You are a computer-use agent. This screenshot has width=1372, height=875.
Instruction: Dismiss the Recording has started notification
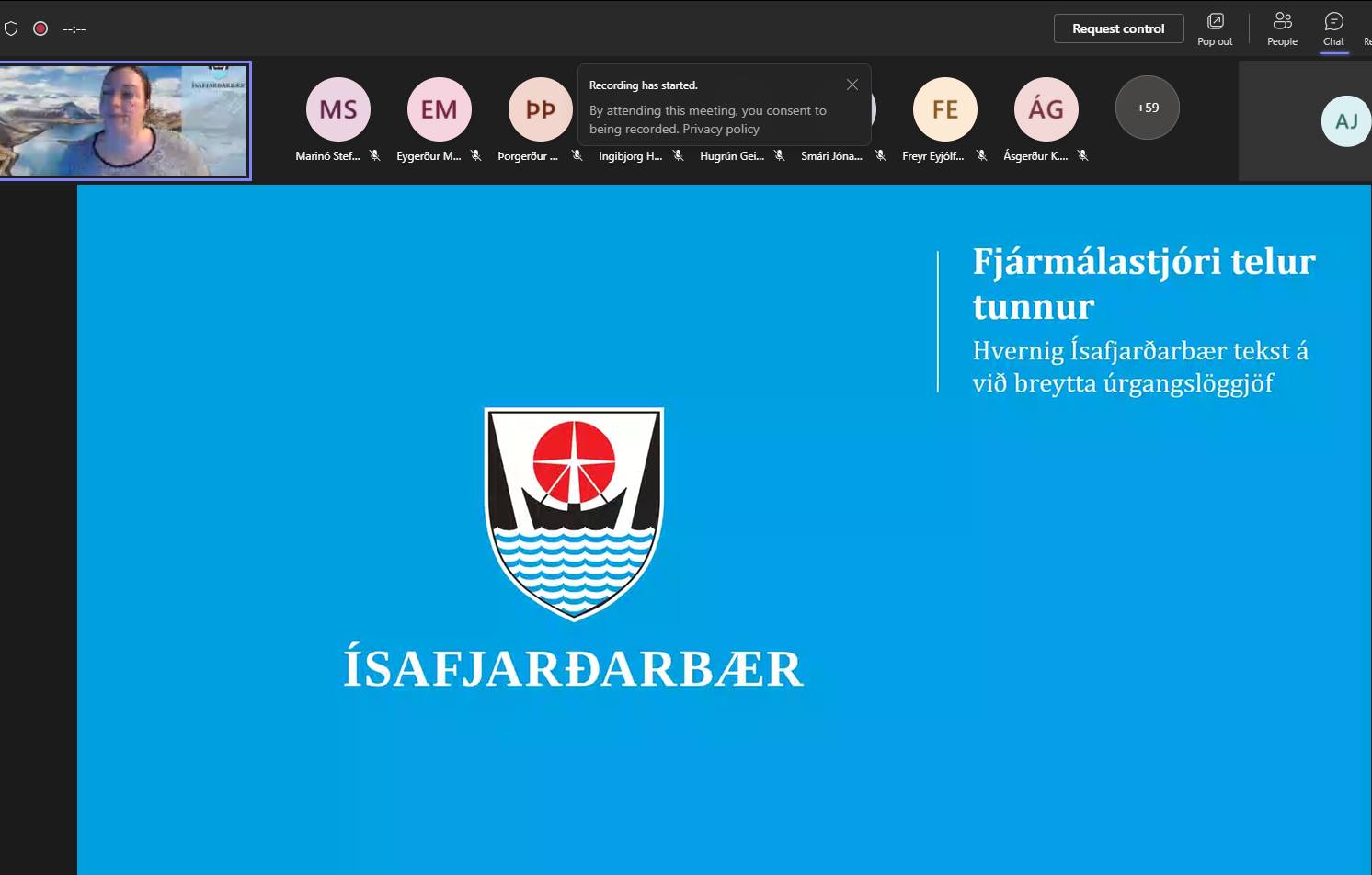point(852,85)
